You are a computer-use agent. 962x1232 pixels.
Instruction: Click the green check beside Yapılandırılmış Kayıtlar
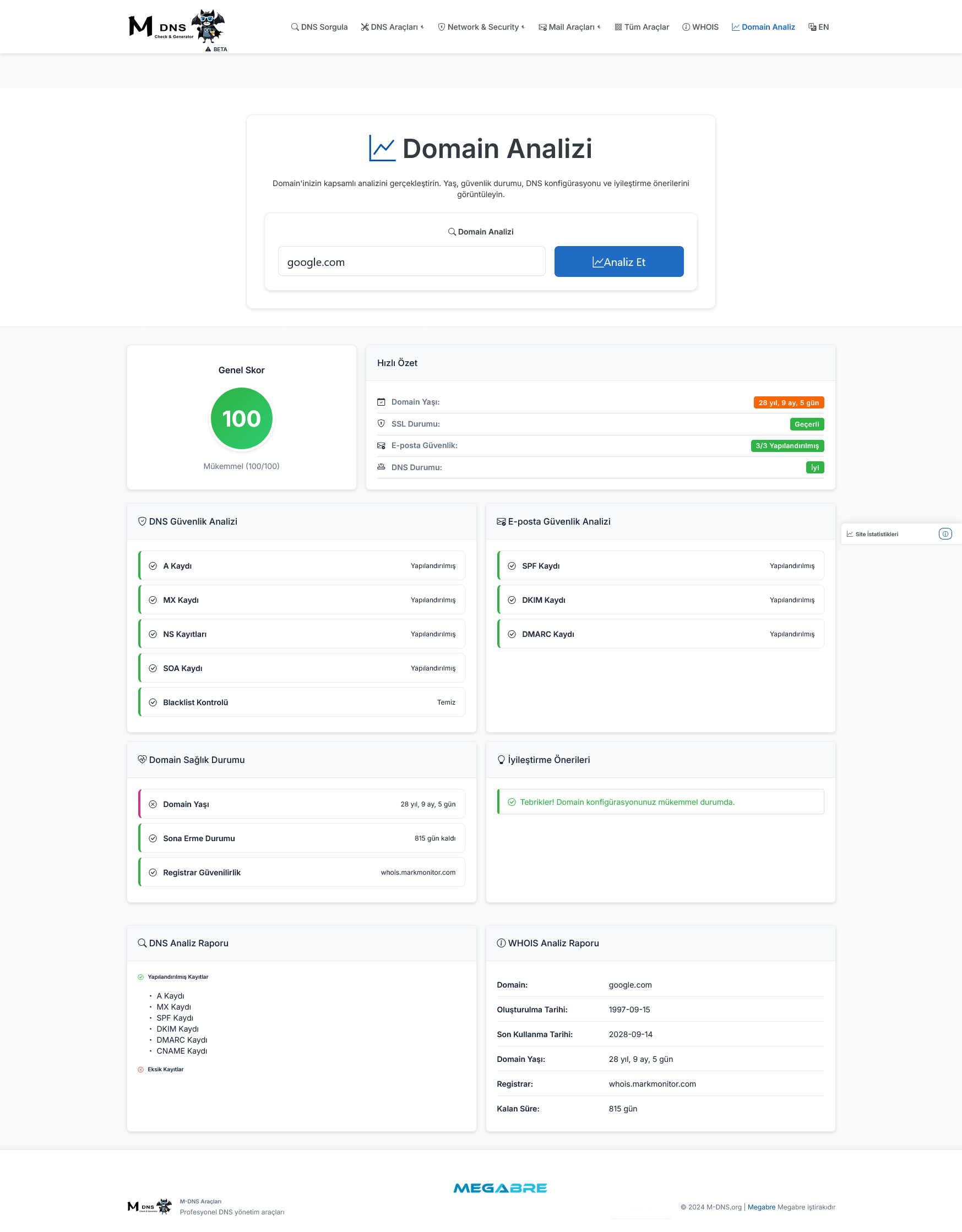point(140,977)
